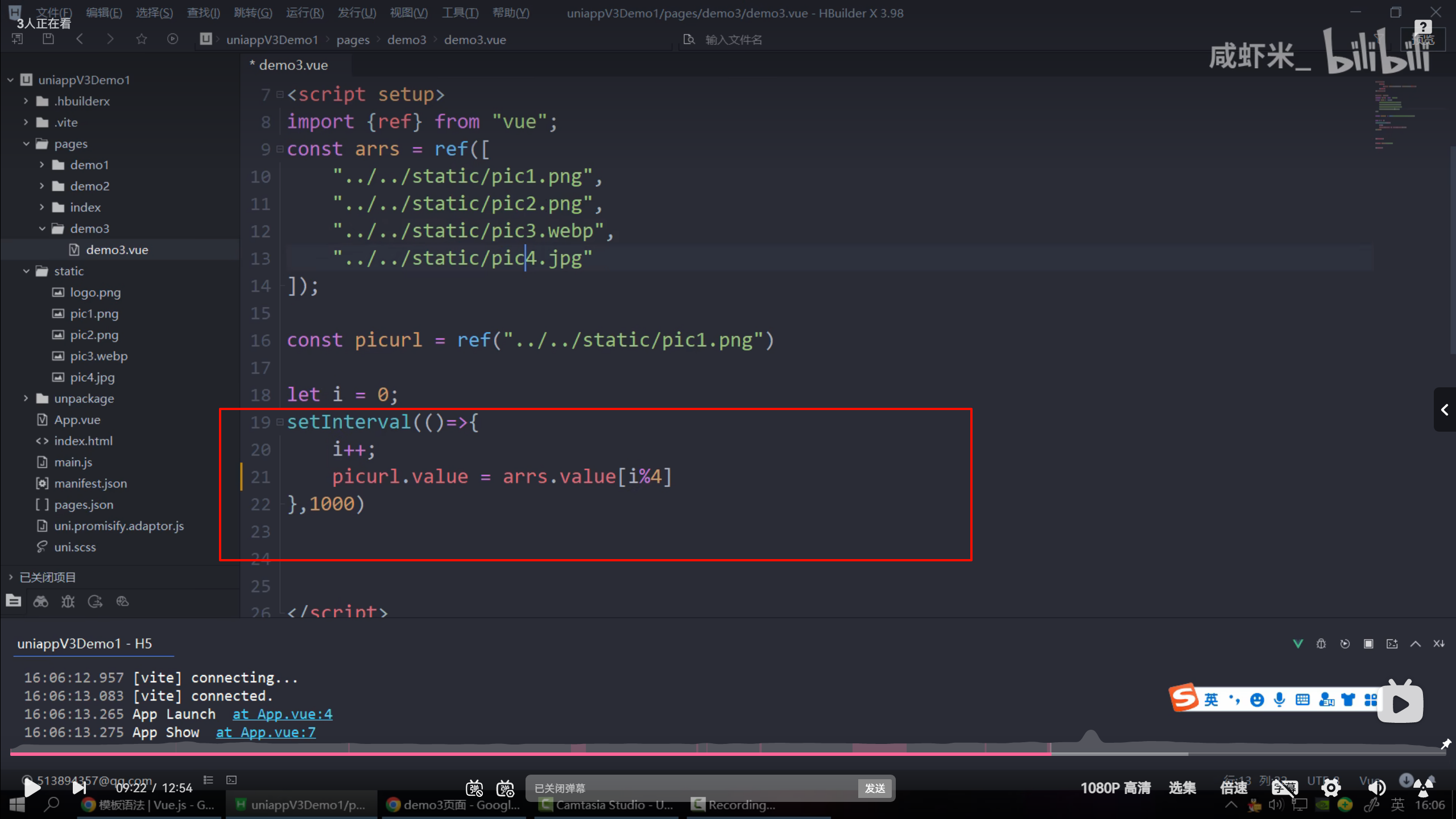
Task: Click the Vue devtools icon in console
Action: tap(1298, 644)
